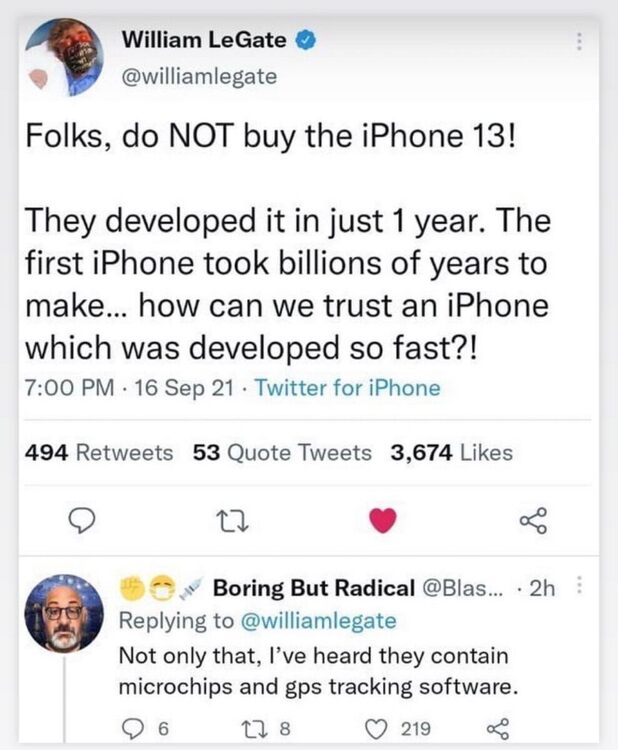618x750 pixels.
Task: Click the 7:00 PM 16 Sep 21 timestamp
Action: tap(129, 388)
